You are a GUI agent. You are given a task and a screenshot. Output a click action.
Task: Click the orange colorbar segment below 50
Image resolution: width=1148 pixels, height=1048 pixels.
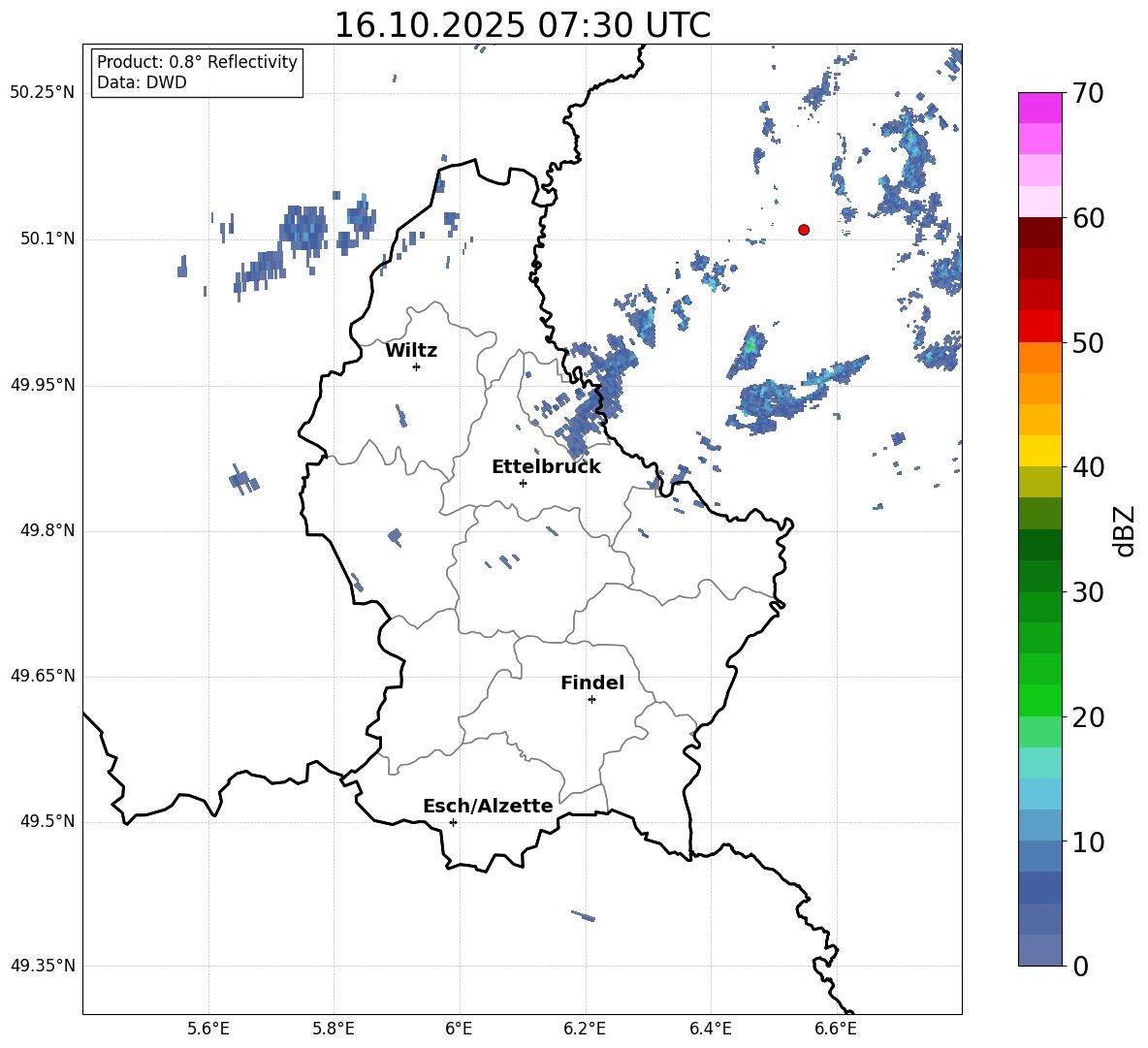click(x=1040, y=357)
